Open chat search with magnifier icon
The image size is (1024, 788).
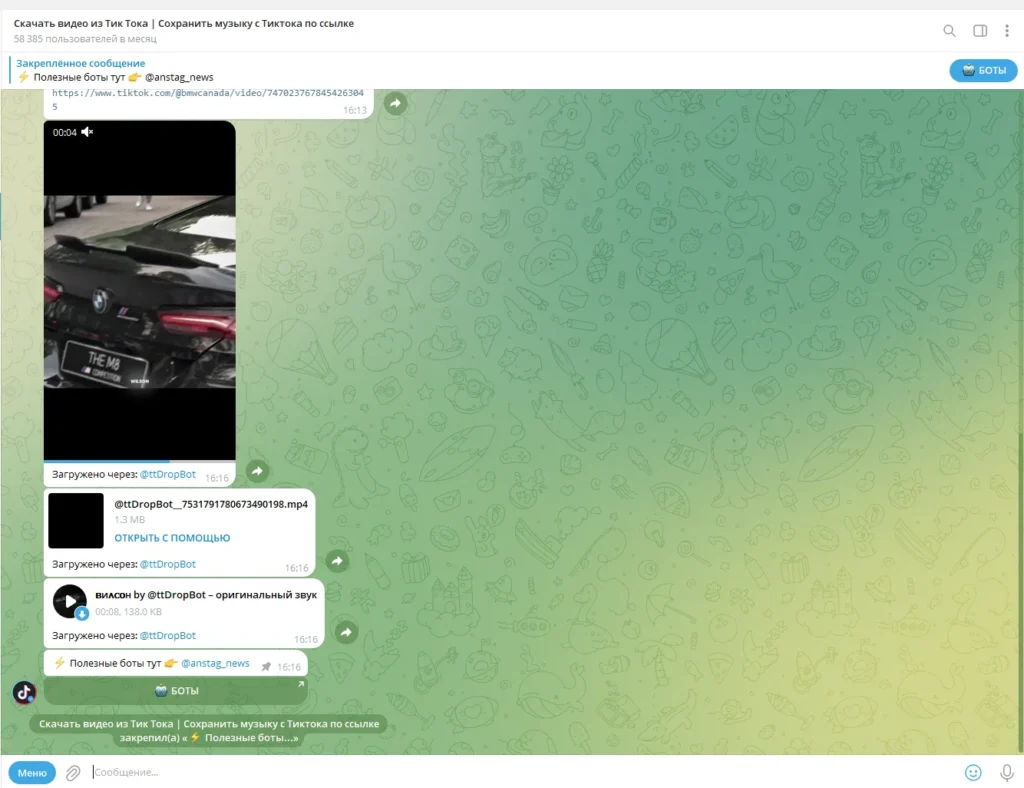[x=949, y=31]
